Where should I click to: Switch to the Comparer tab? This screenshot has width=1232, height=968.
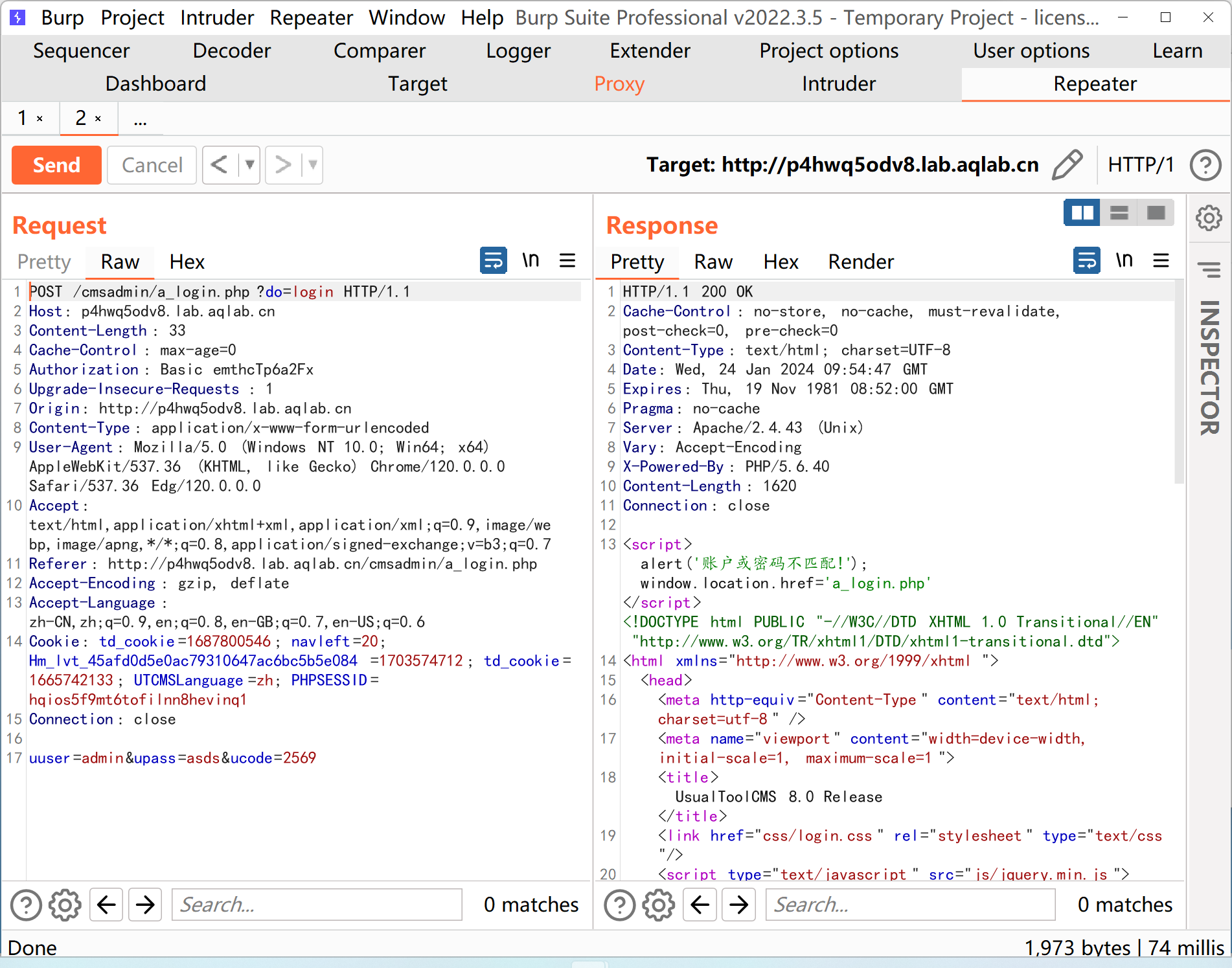(x=380, y=51)
